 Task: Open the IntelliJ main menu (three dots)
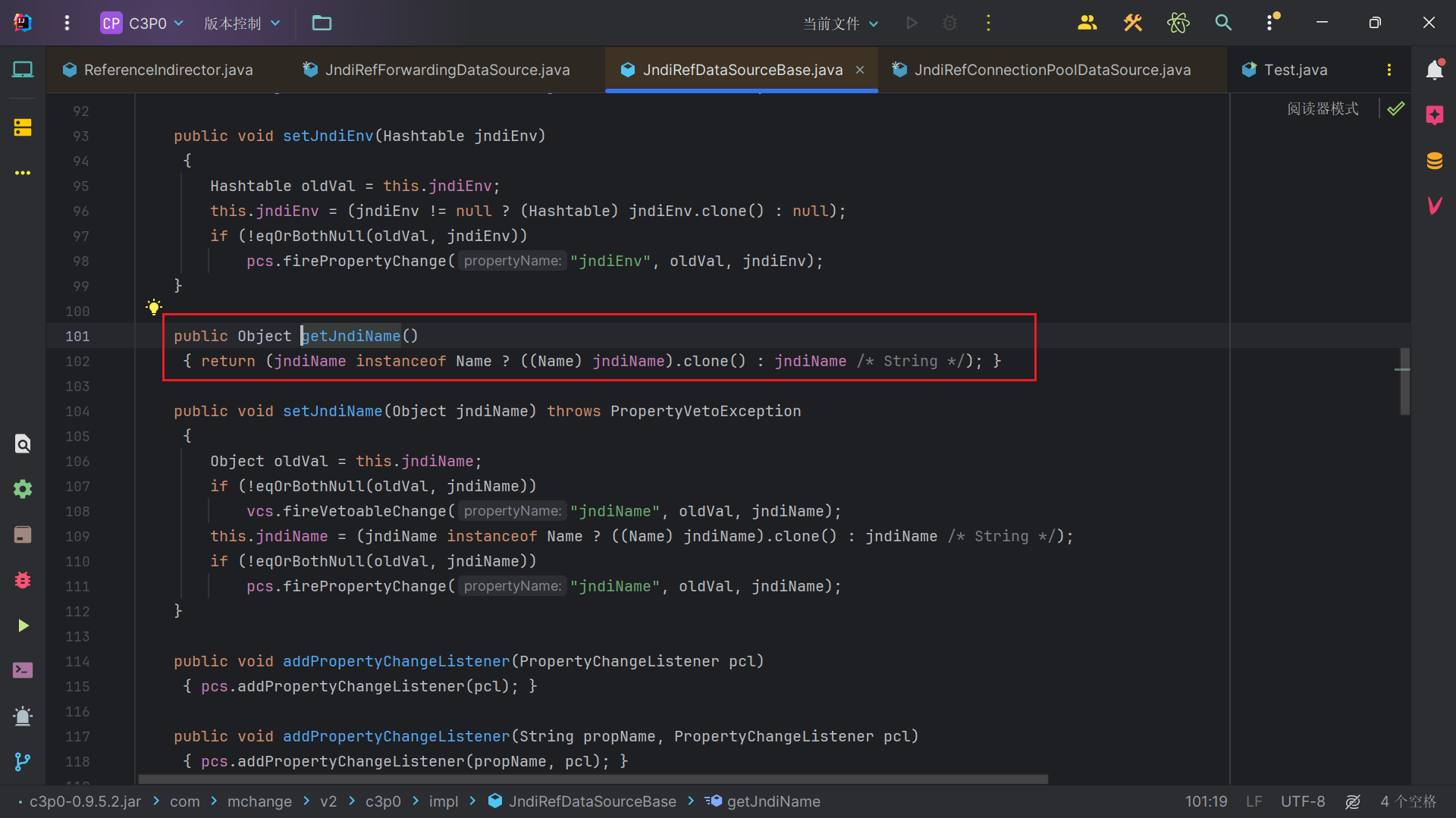tap(67, 23)
